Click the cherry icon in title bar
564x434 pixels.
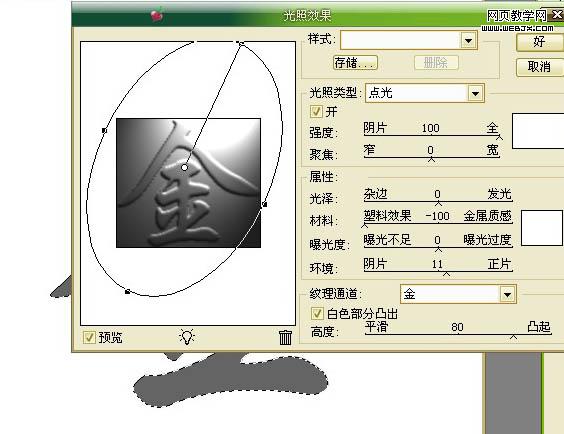tap(157, 15)
